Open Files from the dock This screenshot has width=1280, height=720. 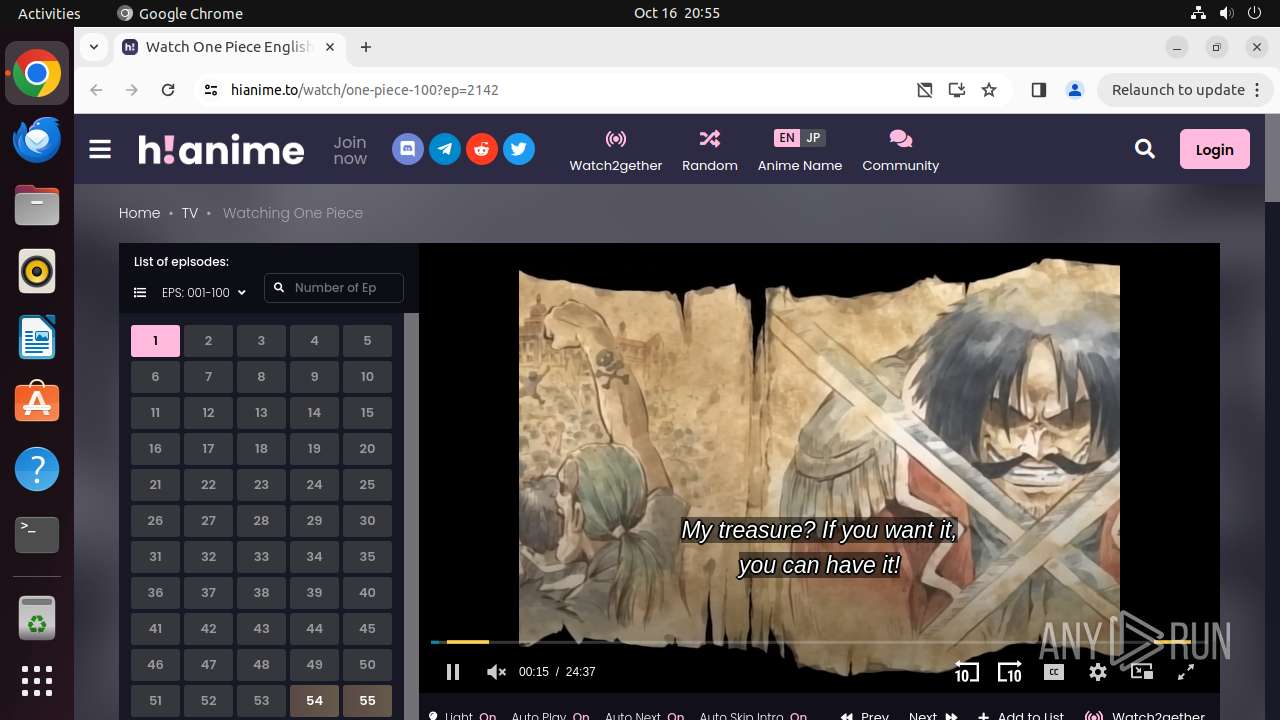[x=37, y=205]
